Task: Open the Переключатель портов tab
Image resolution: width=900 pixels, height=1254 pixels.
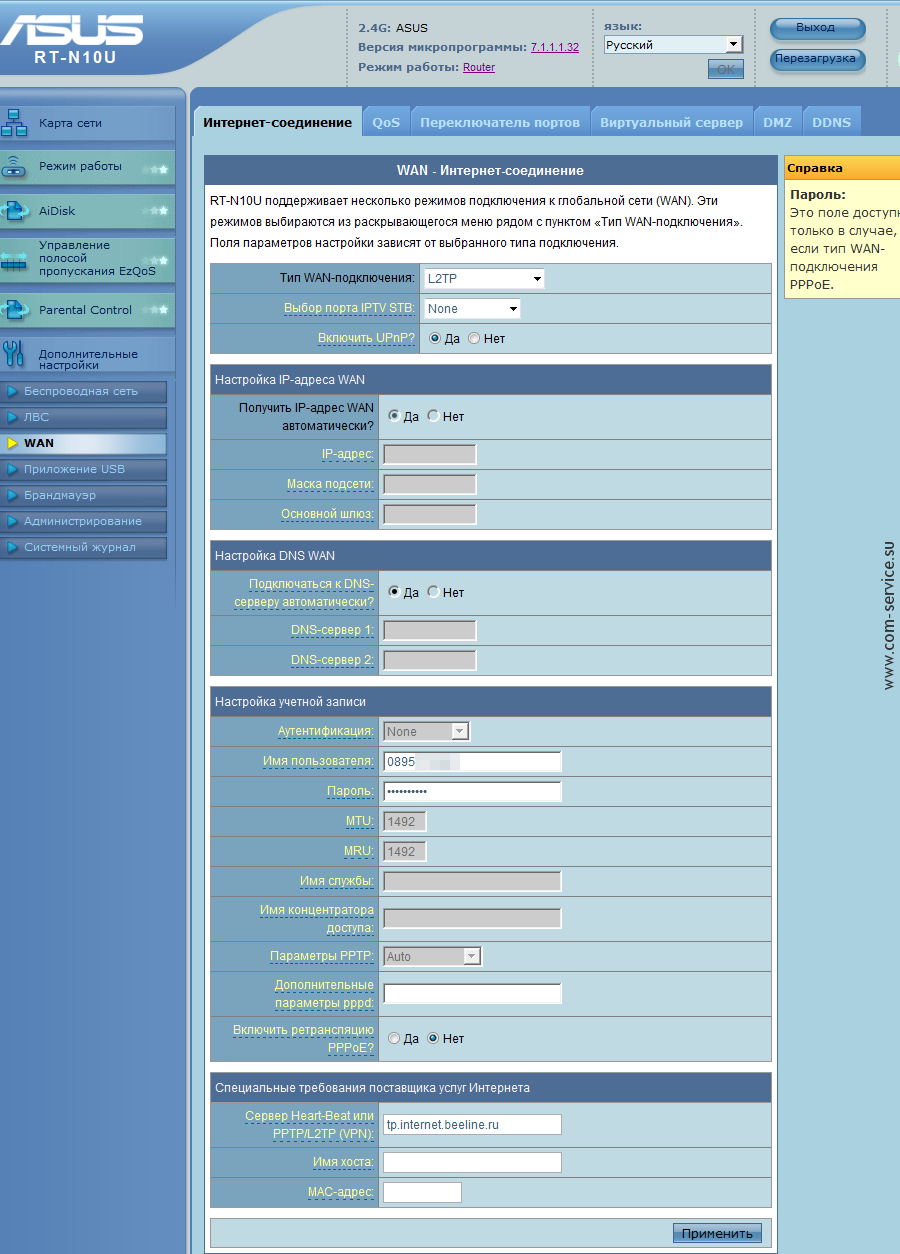Action: point(500,122)
